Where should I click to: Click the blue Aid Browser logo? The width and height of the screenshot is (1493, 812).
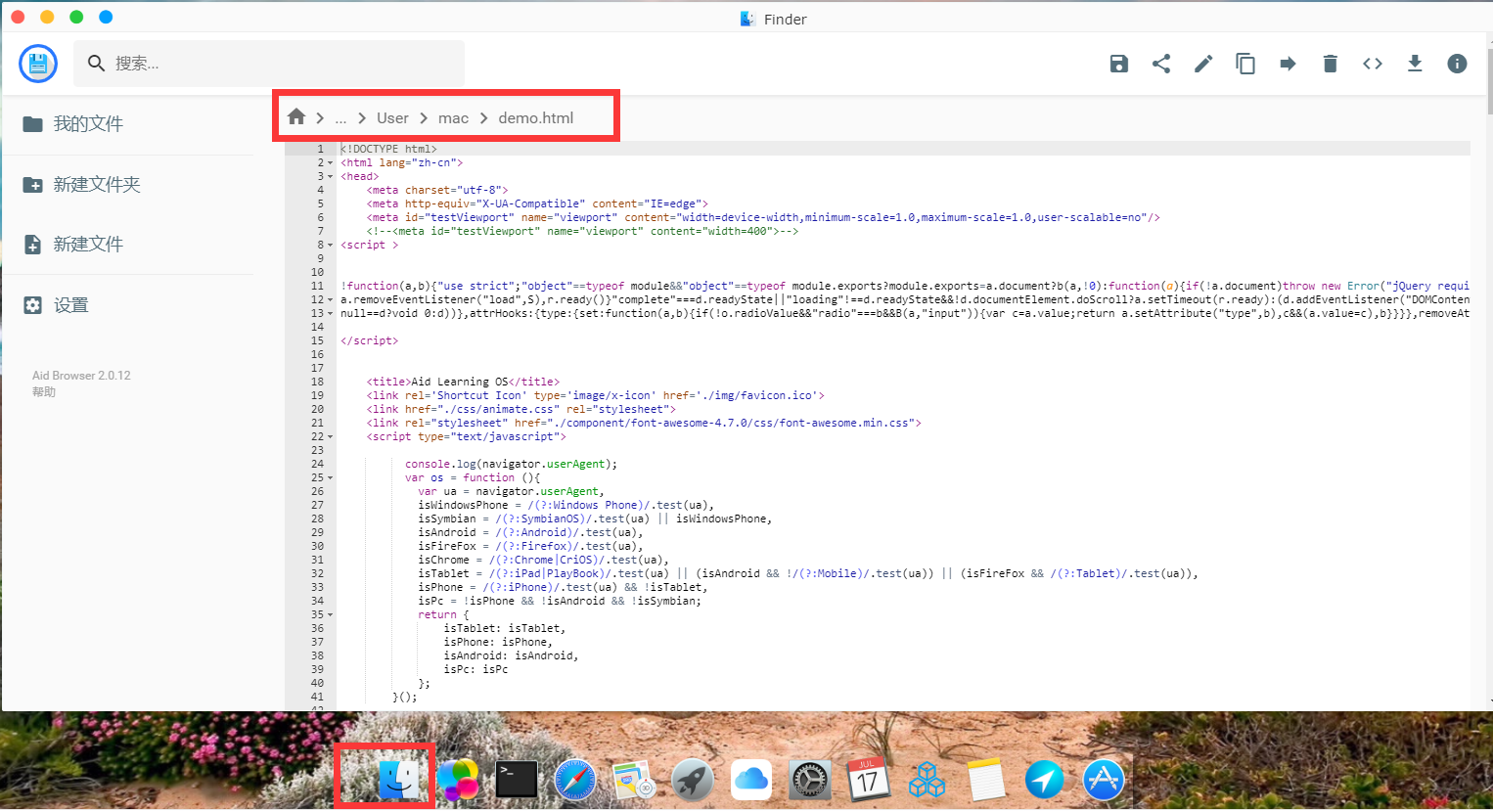pyautogui.click(x=38, y=64)
